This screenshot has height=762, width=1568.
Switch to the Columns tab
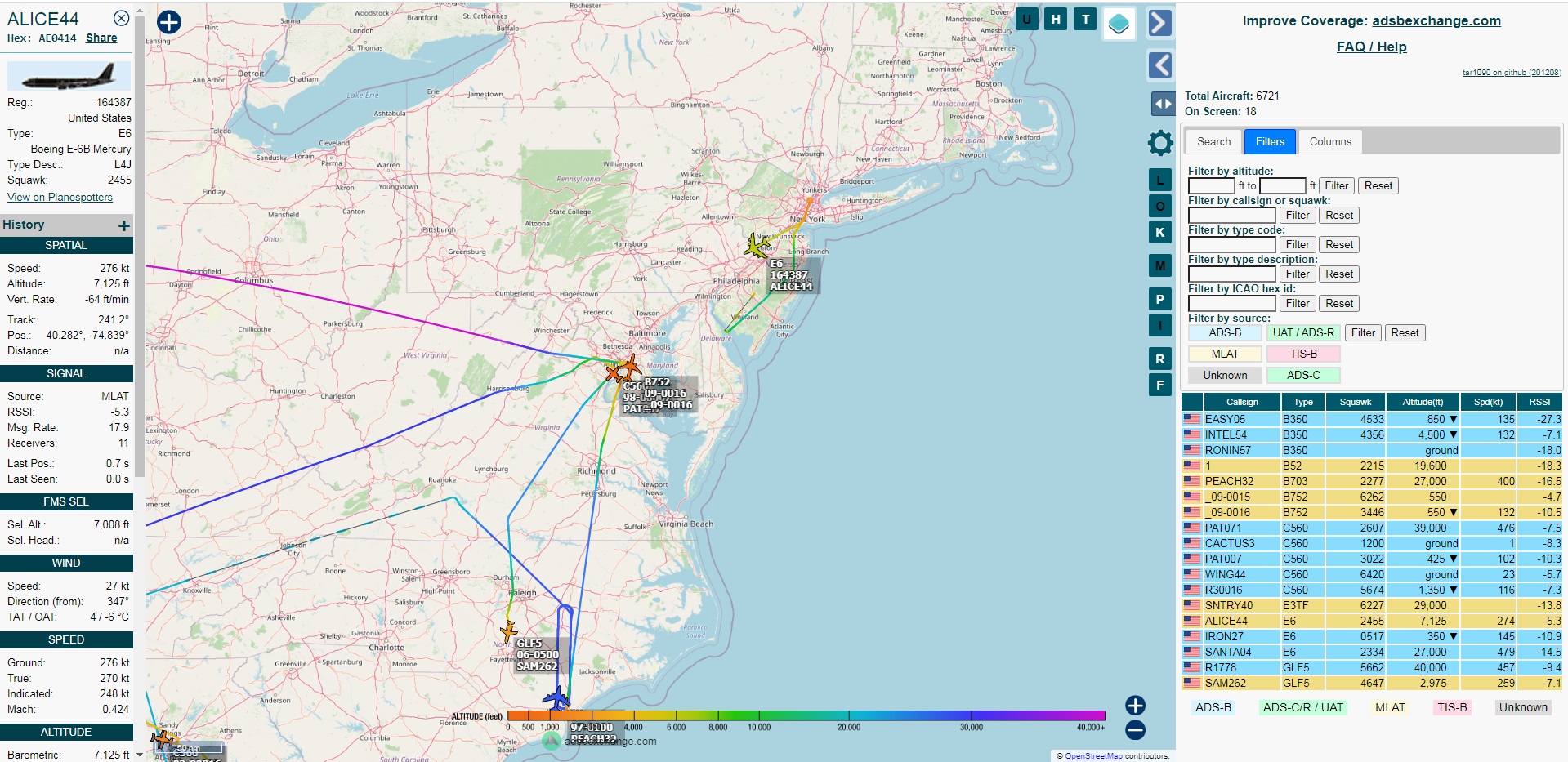(1330, 141)
